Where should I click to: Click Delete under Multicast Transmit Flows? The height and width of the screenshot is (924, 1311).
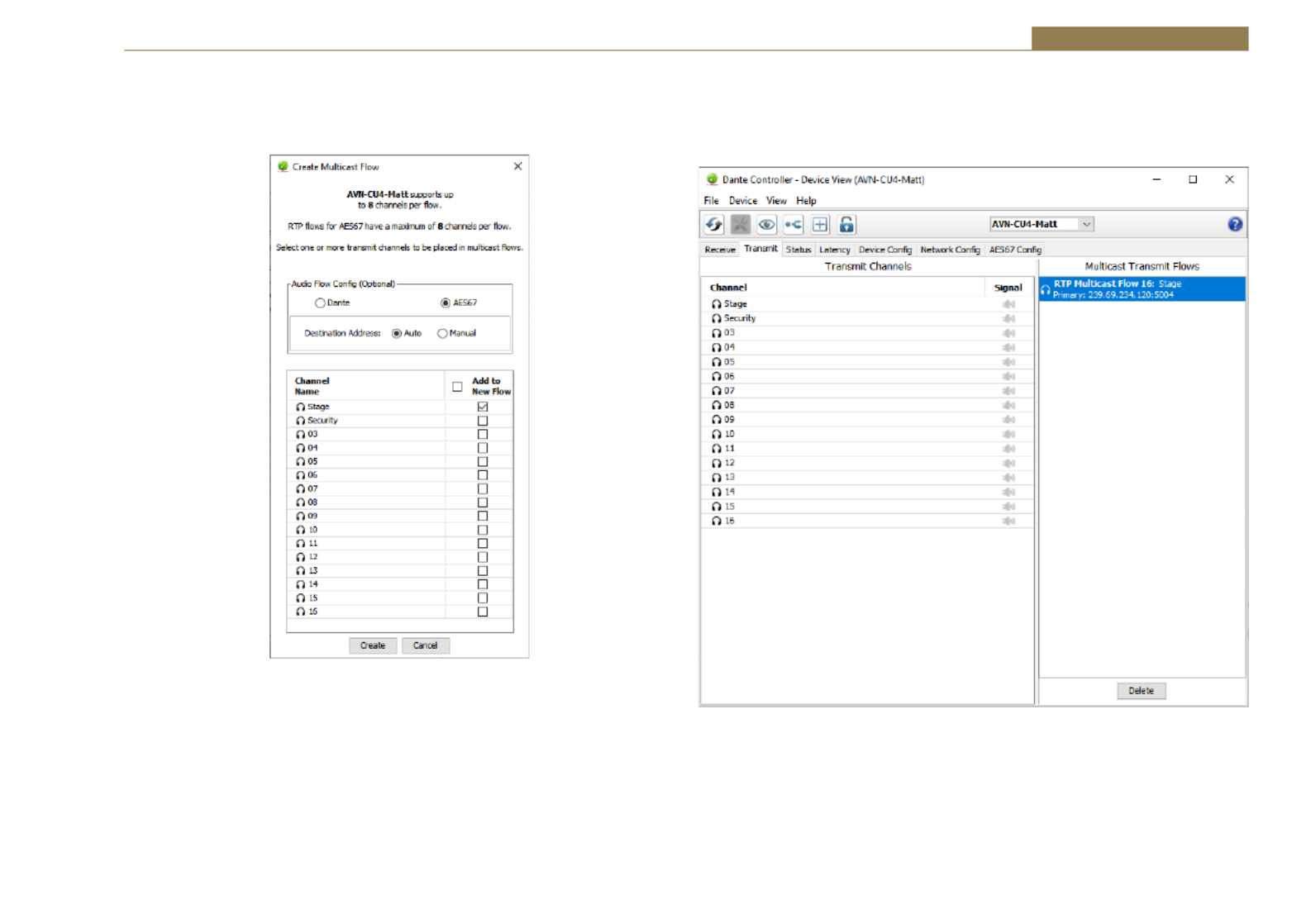(x=1142, y=691)
